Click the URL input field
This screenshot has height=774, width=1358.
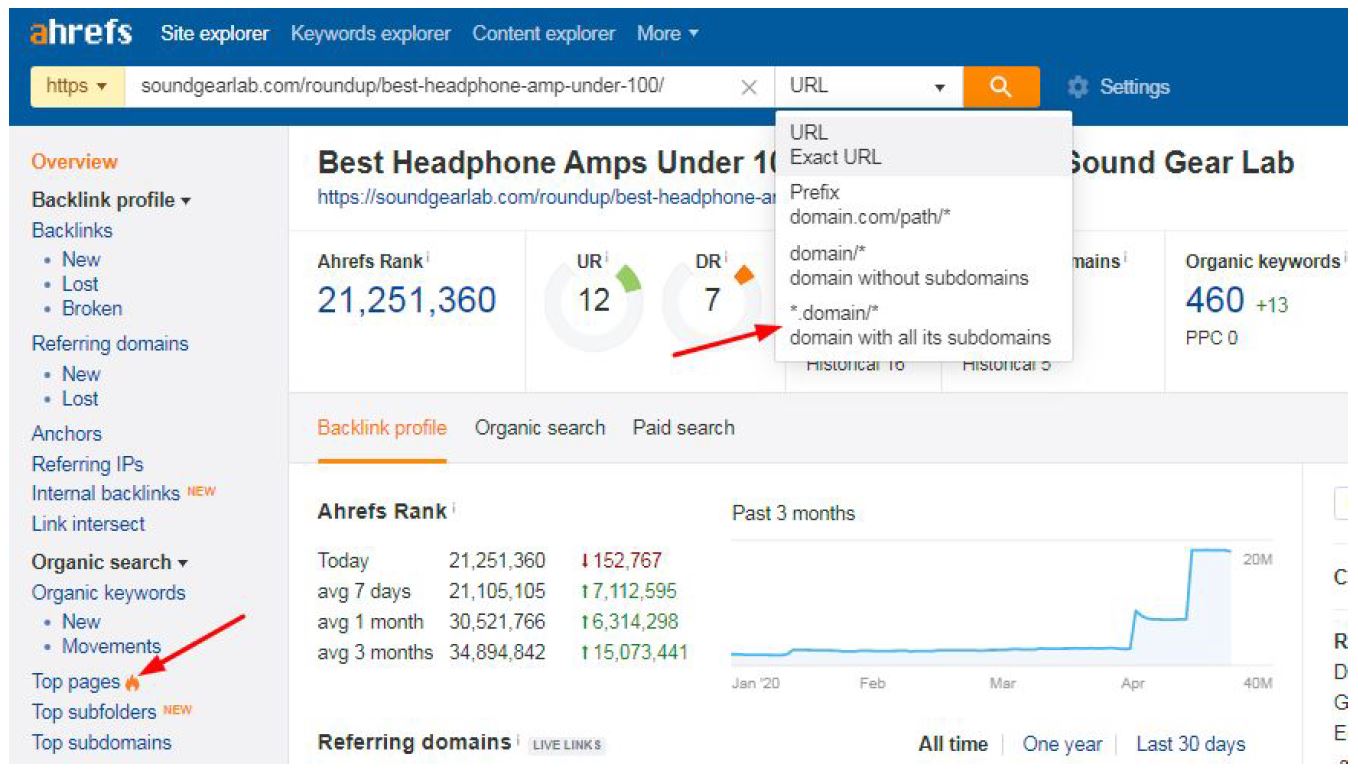click(x=430, y=87)
